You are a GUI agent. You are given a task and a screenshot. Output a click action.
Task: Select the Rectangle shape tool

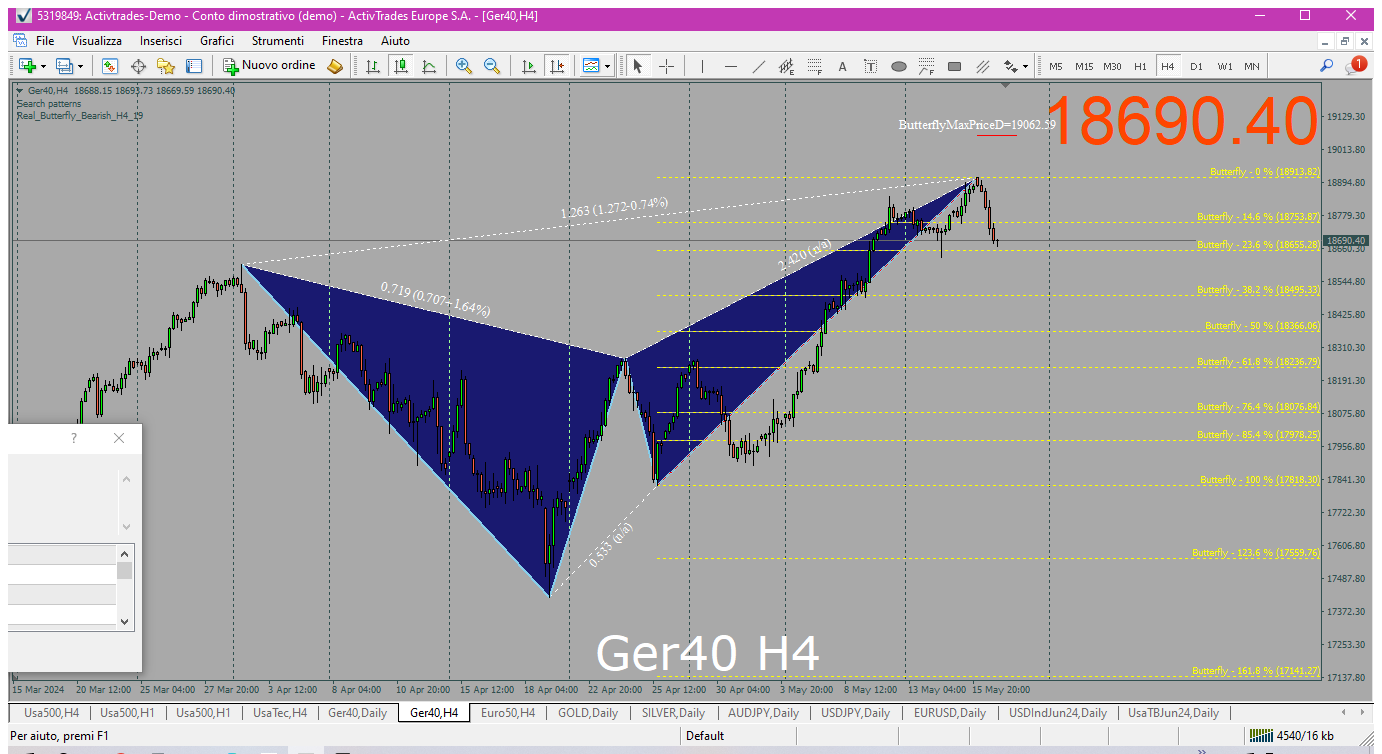(x=955, y=66)
